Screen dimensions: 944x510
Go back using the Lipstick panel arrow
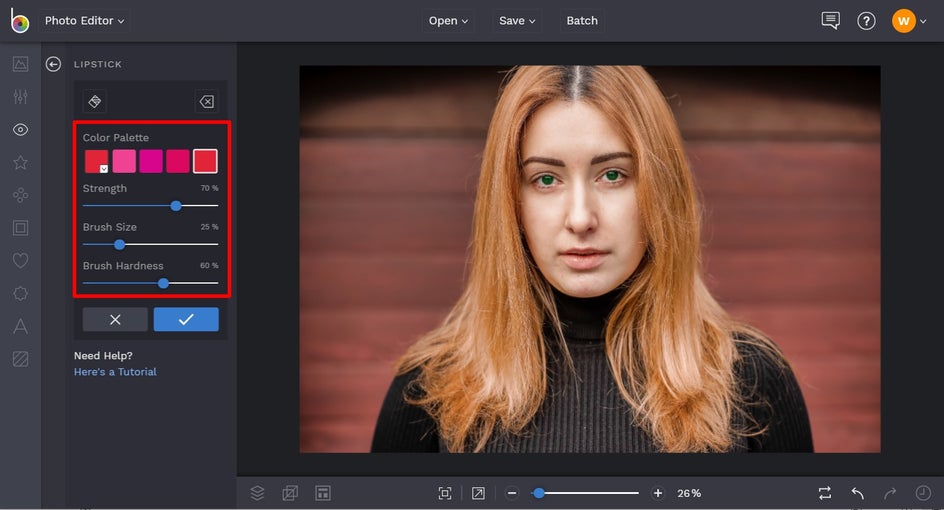(53, 64)
